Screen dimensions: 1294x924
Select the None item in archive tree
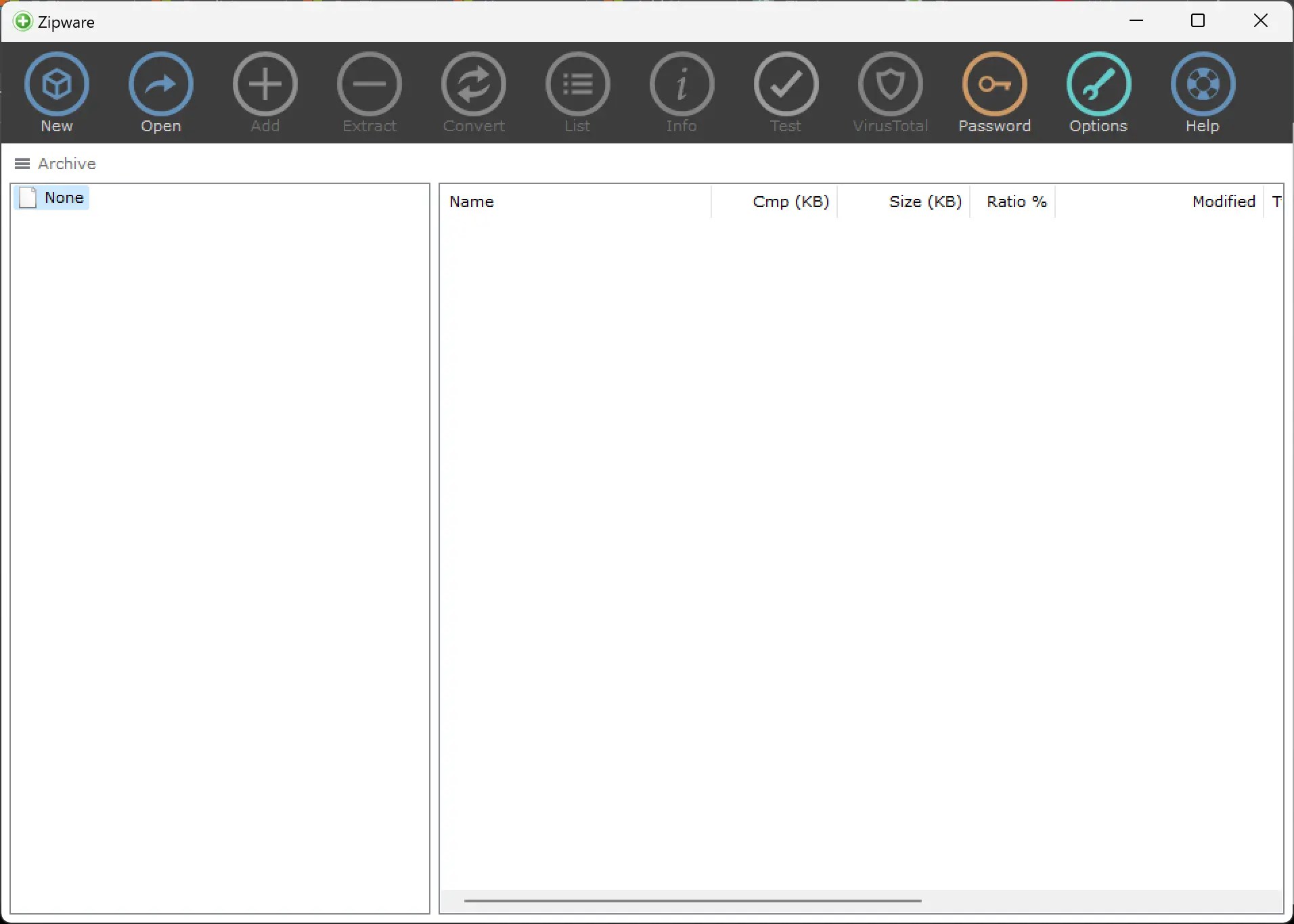click(52, 198)
